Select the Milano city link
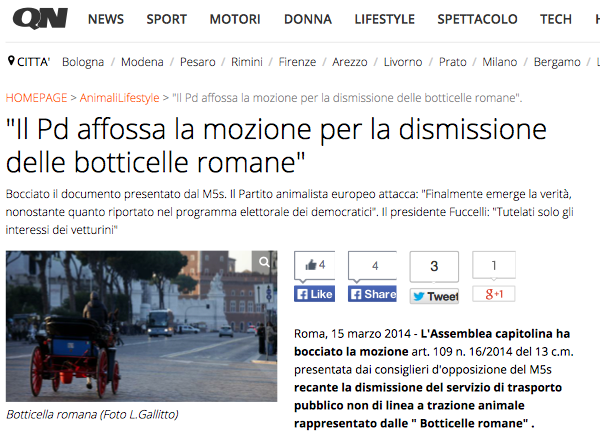 (500, 62)
